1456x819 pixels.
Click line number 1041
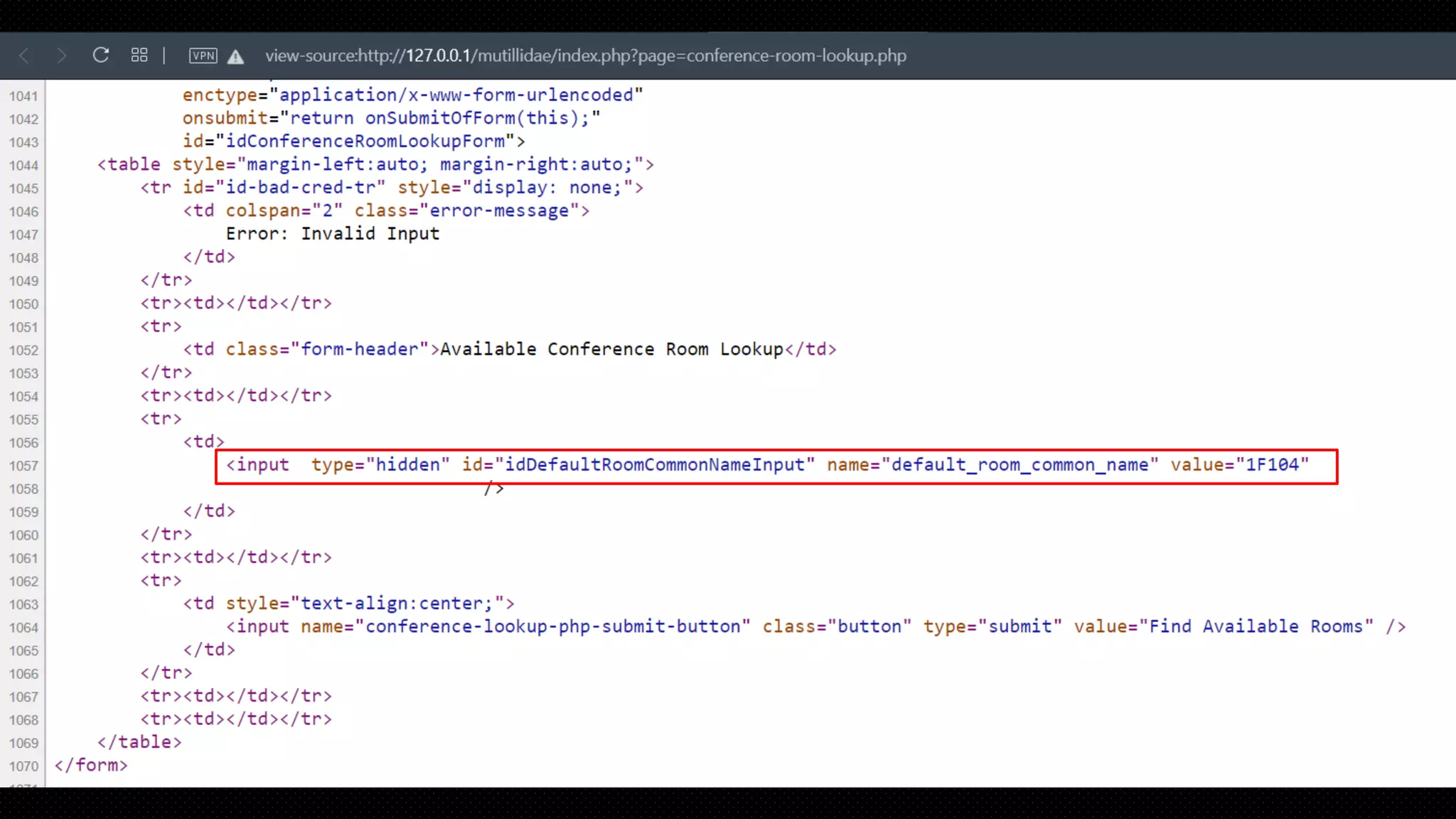[x=23, y=97]
